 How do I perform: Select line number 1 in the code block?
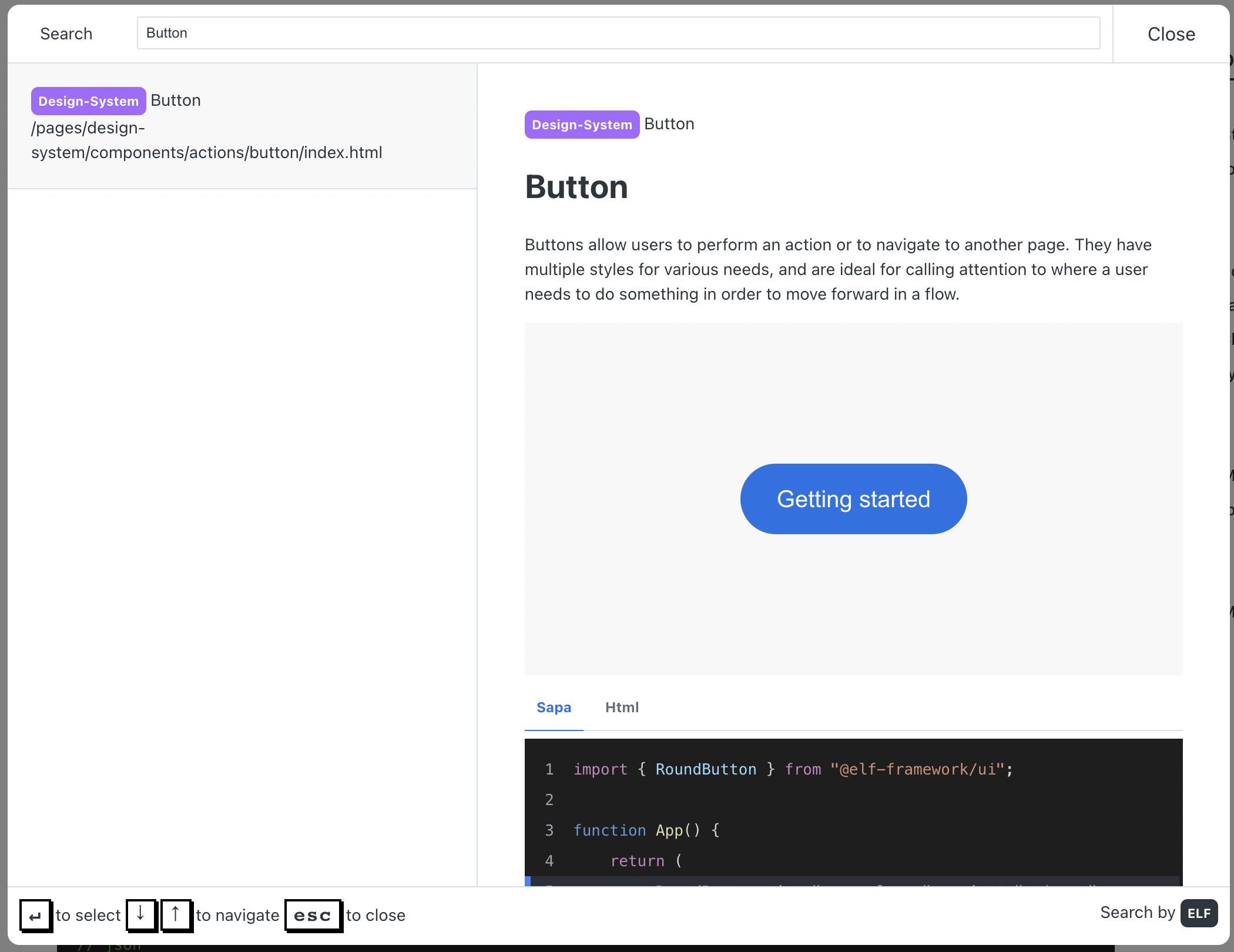[x=549, y=769]
